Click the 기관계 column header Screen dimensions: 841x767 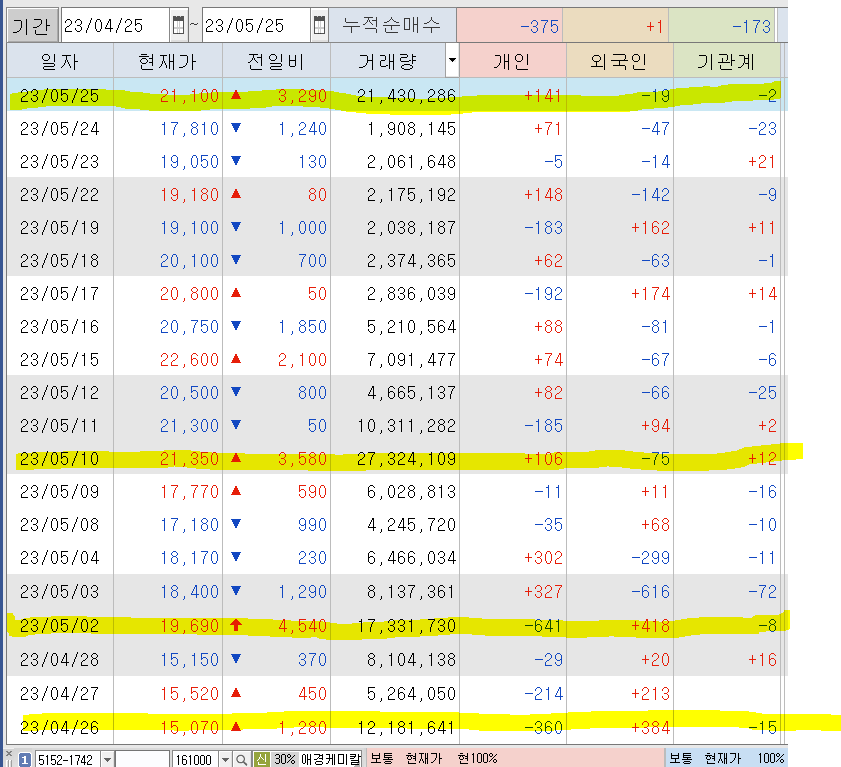point(727,61)
